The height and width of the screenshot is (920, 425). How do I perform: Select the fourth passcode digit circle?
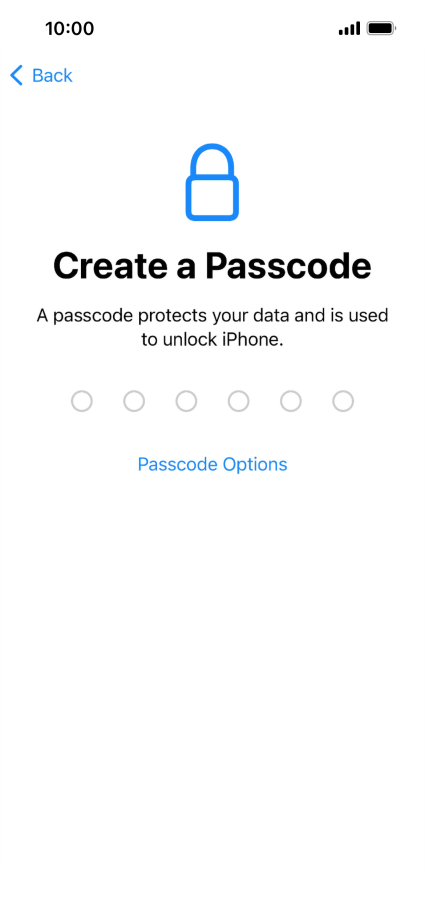[238, 401]
